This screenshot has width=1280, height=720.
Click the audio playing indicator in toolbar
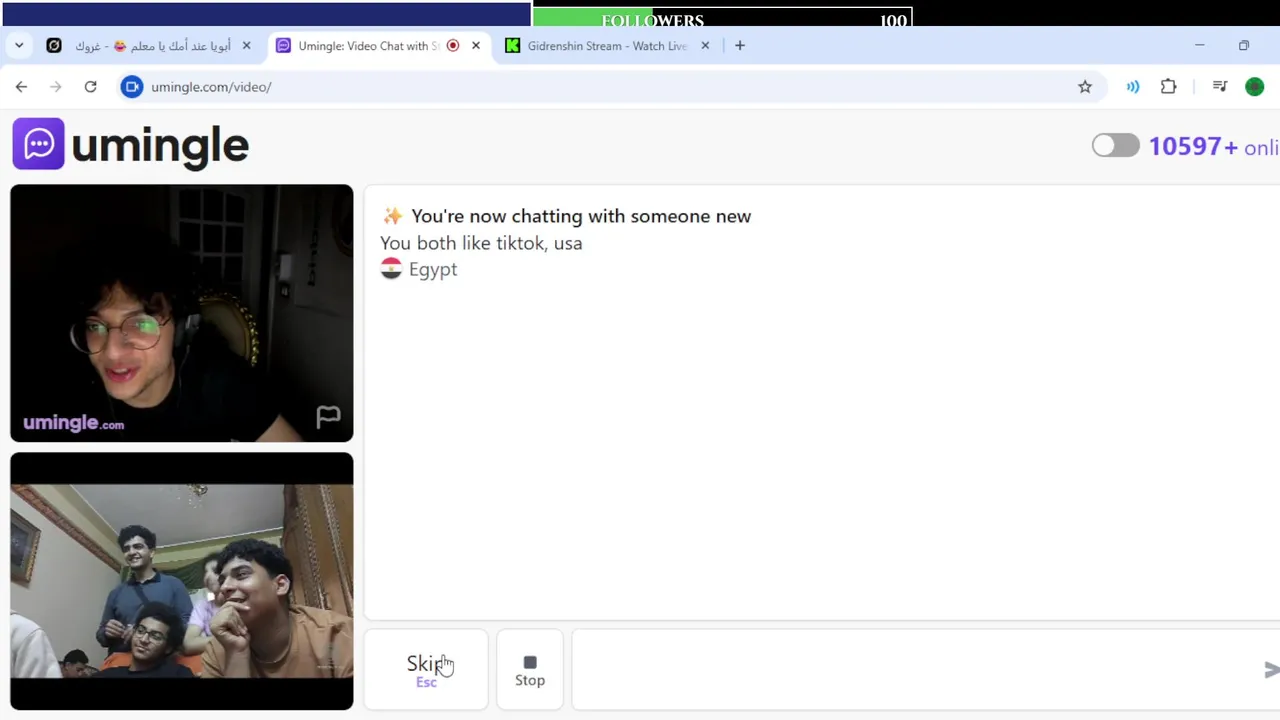pos(1133,87)
